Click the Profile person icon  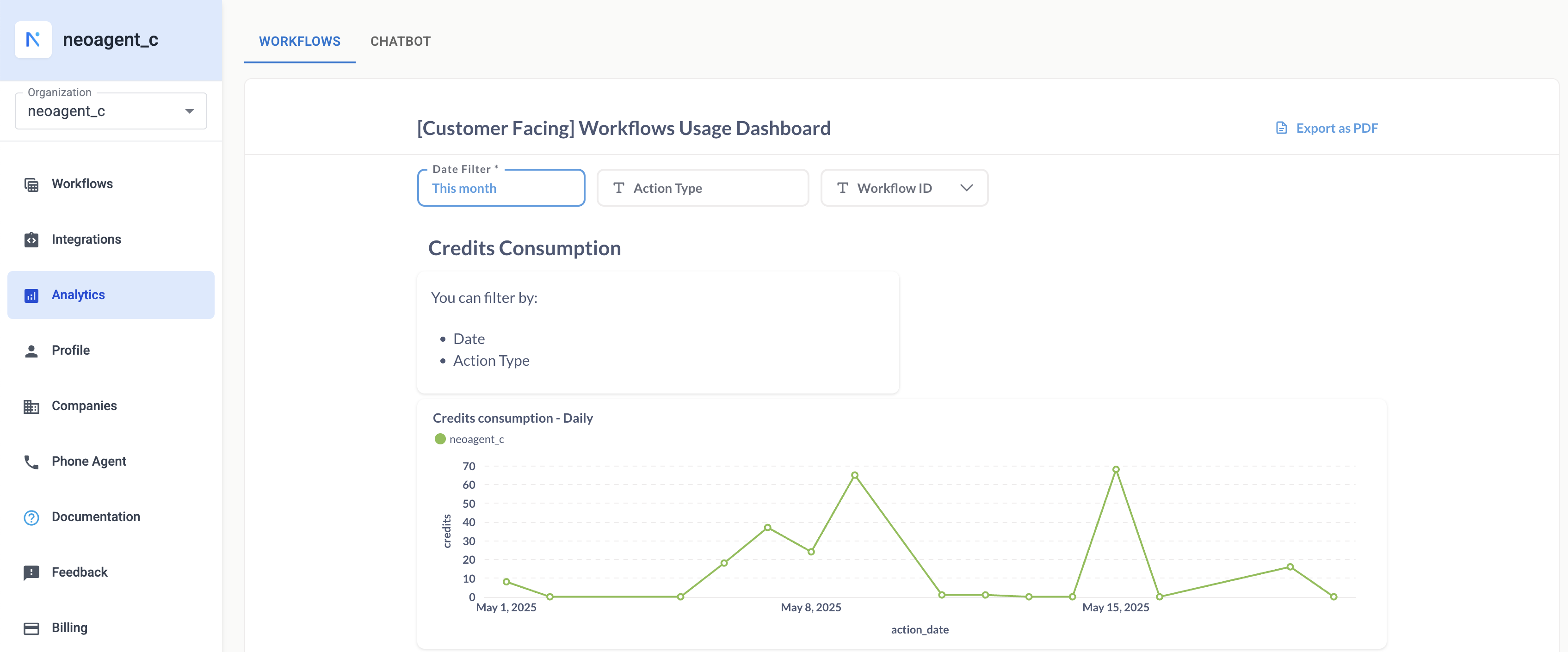click(x=31, y=351)
